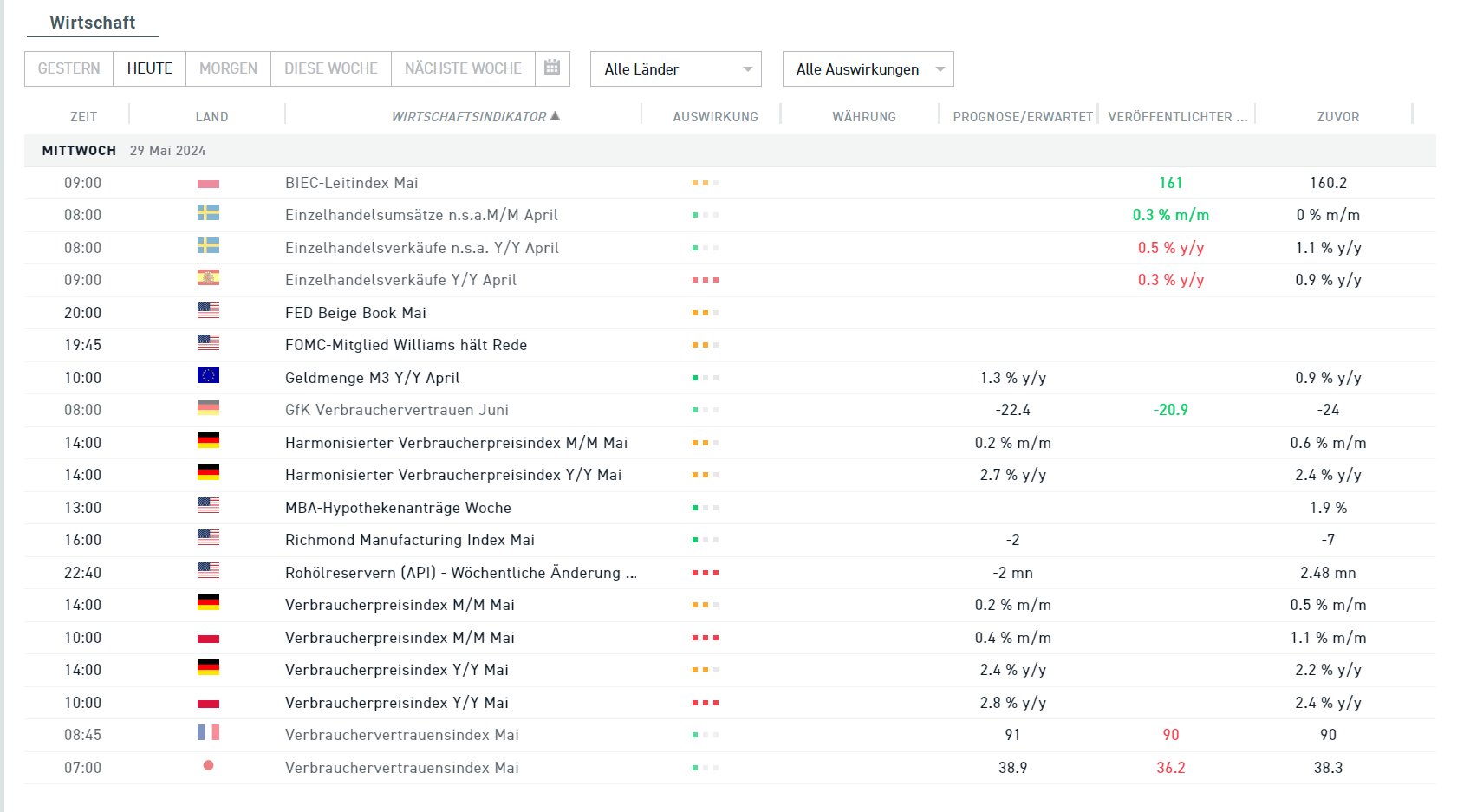Click sort arrow next to Wirtschaftsindikator
Image resolution: width=1457 pixels, height=812 pixels.
(x=556, y=116)
